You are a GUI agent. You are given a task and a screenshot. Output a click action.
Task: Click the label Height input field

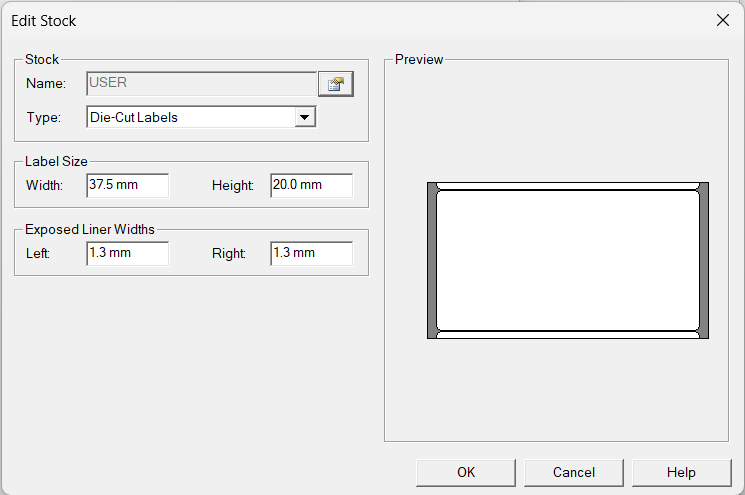coord(311,185)
